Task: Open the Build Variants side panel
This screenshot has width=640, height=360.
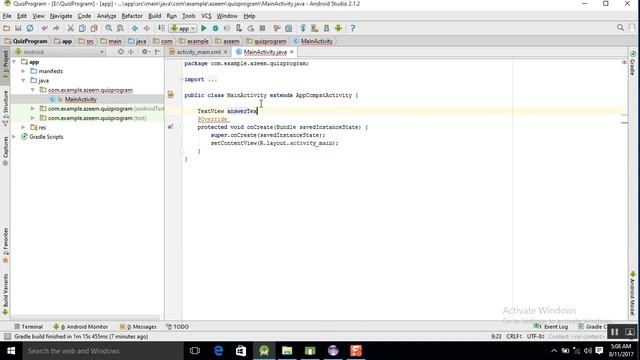Action: pyautogui.click(x=5, y=294)
